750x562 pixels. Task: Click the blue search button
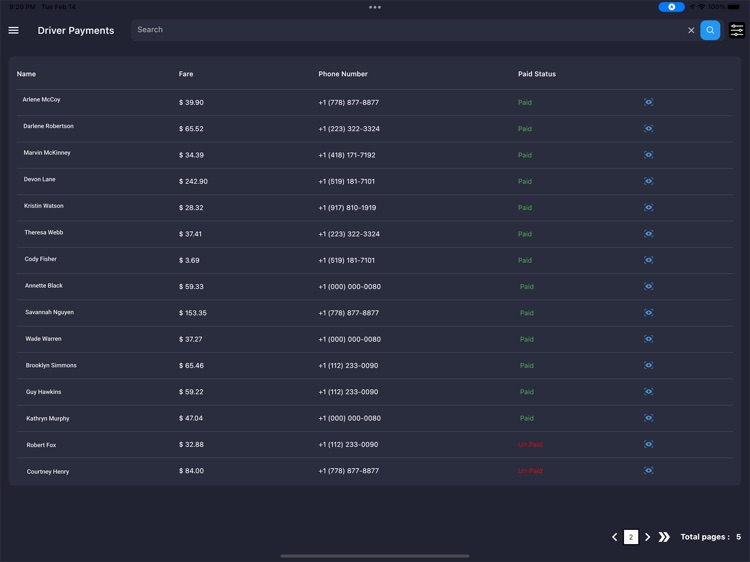710,30
